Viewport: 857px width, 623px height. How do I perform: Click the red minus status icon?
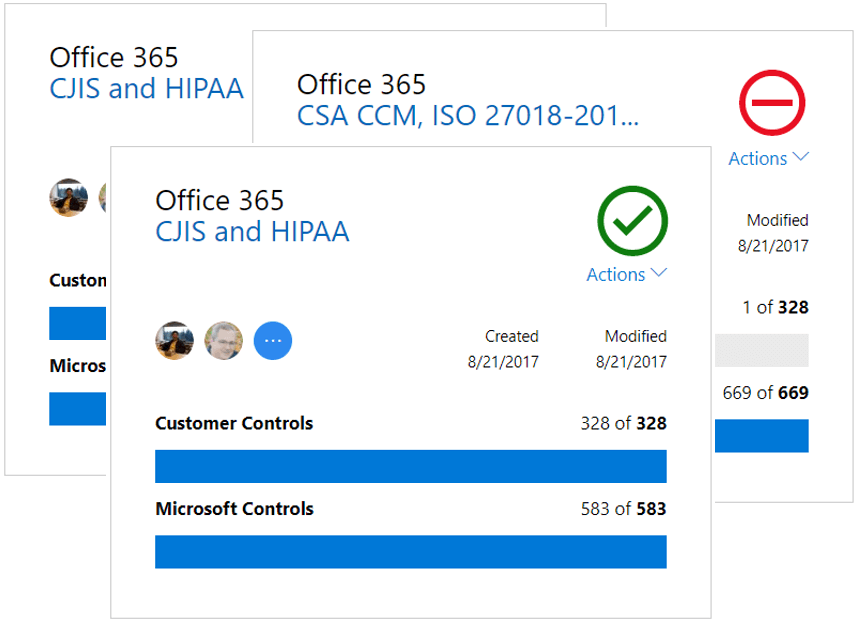coord(772,102)
